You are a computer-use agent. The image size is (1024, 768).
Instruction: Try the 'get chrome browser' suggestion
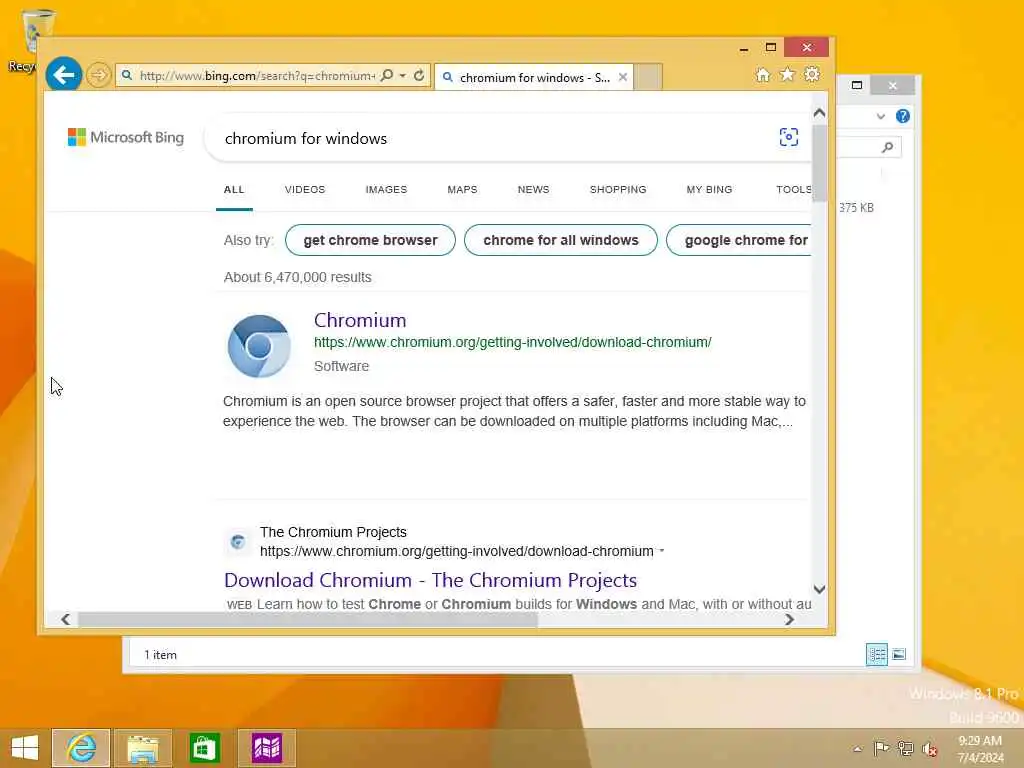pos(370,240)
